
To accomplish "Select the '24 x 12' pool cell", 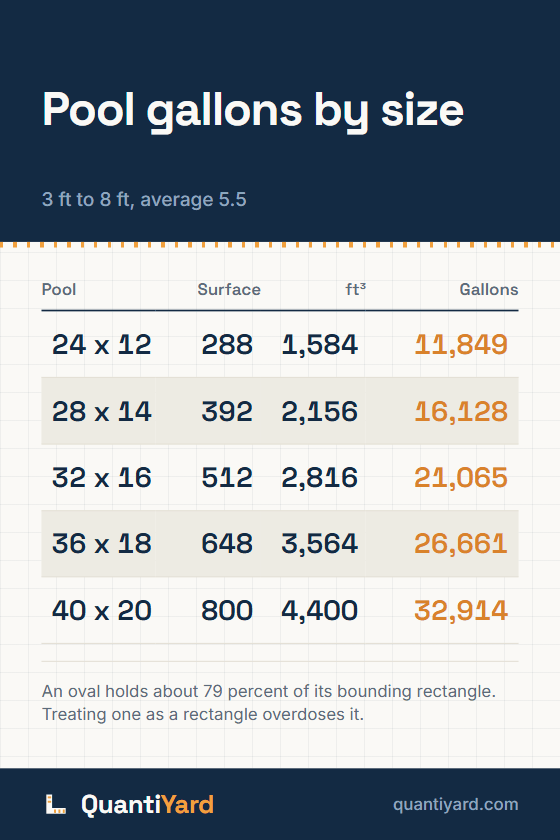I will (x=102, y=344).
